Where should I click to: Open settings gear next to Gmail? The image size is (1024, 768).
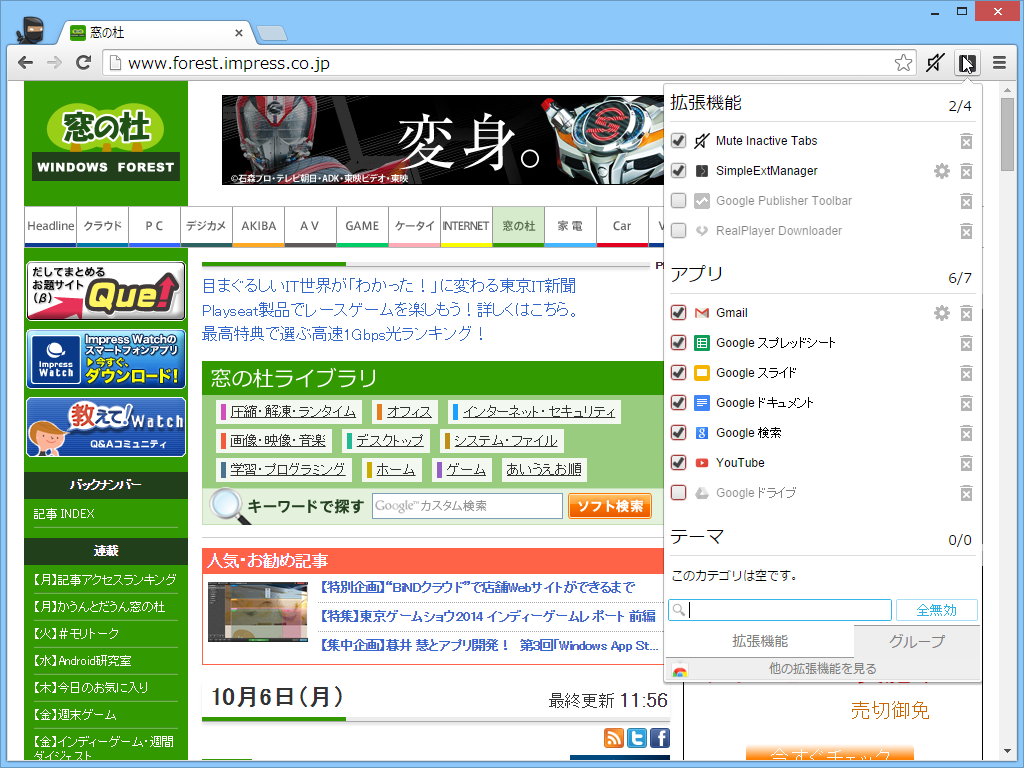(941, 312)
